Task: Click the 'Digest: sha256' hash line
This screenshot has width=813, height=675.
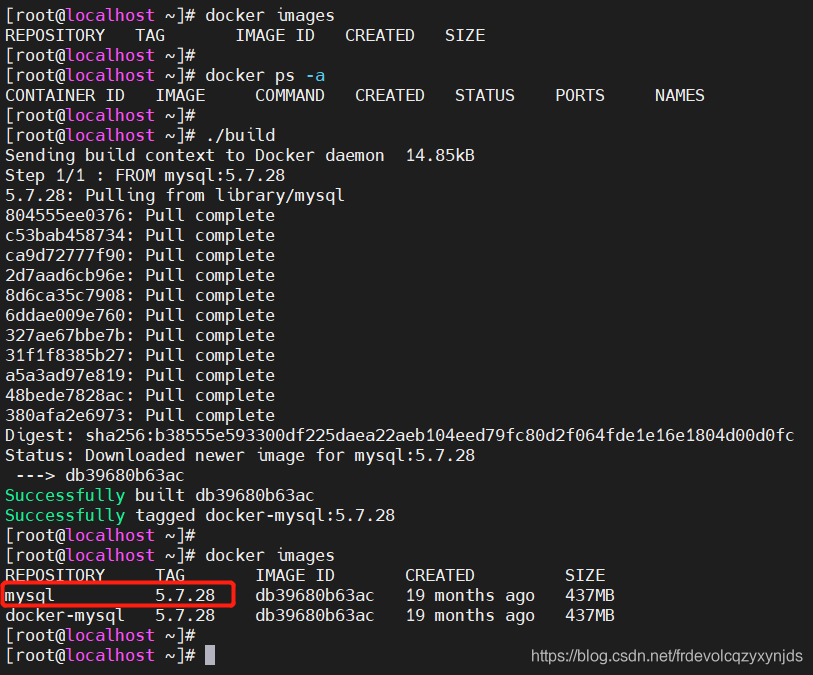Action: point(399,435)
